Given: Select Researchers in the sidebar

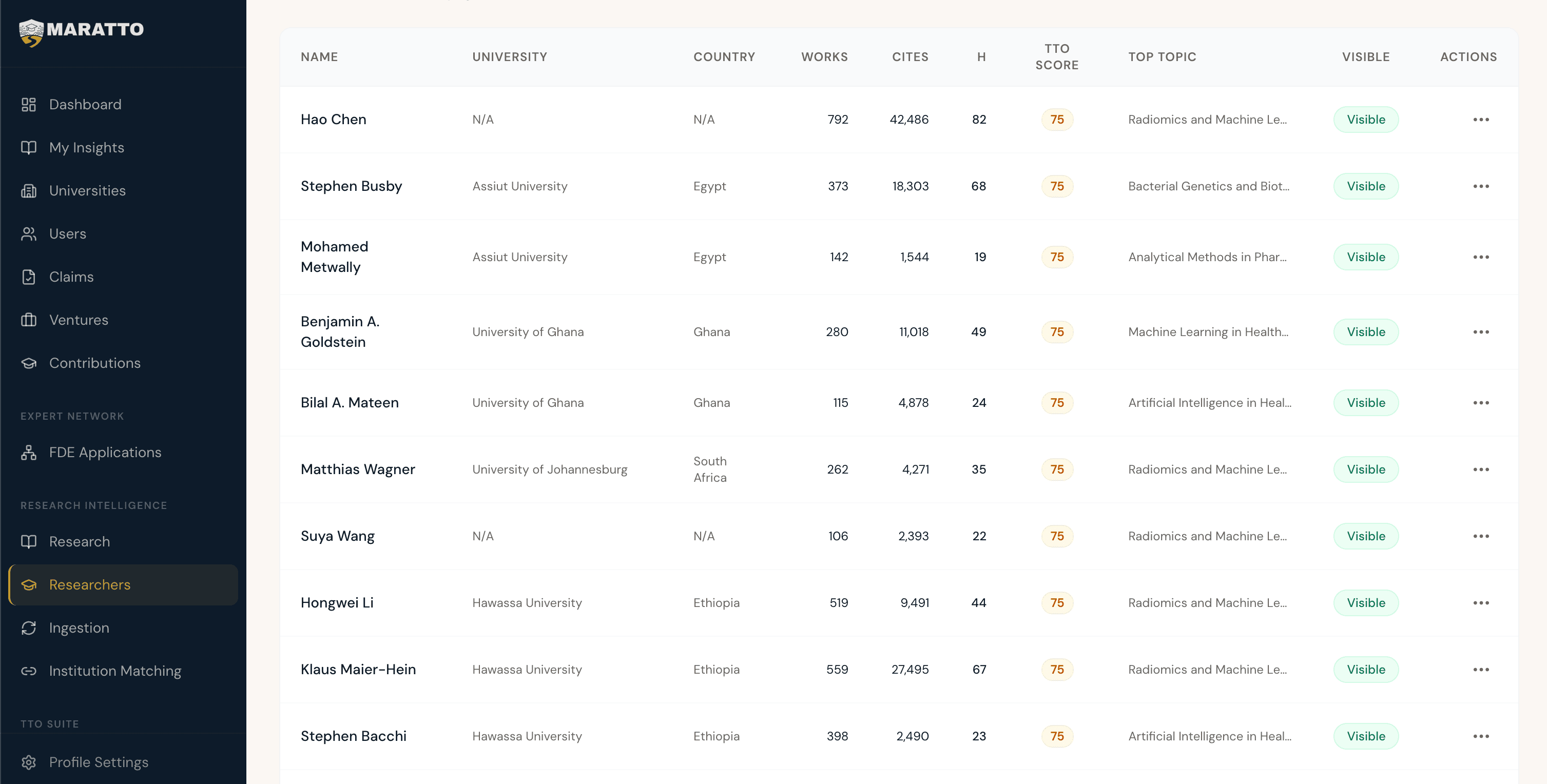Looking at the screenshot, I should pyautogui.click(x=89, y=585).
